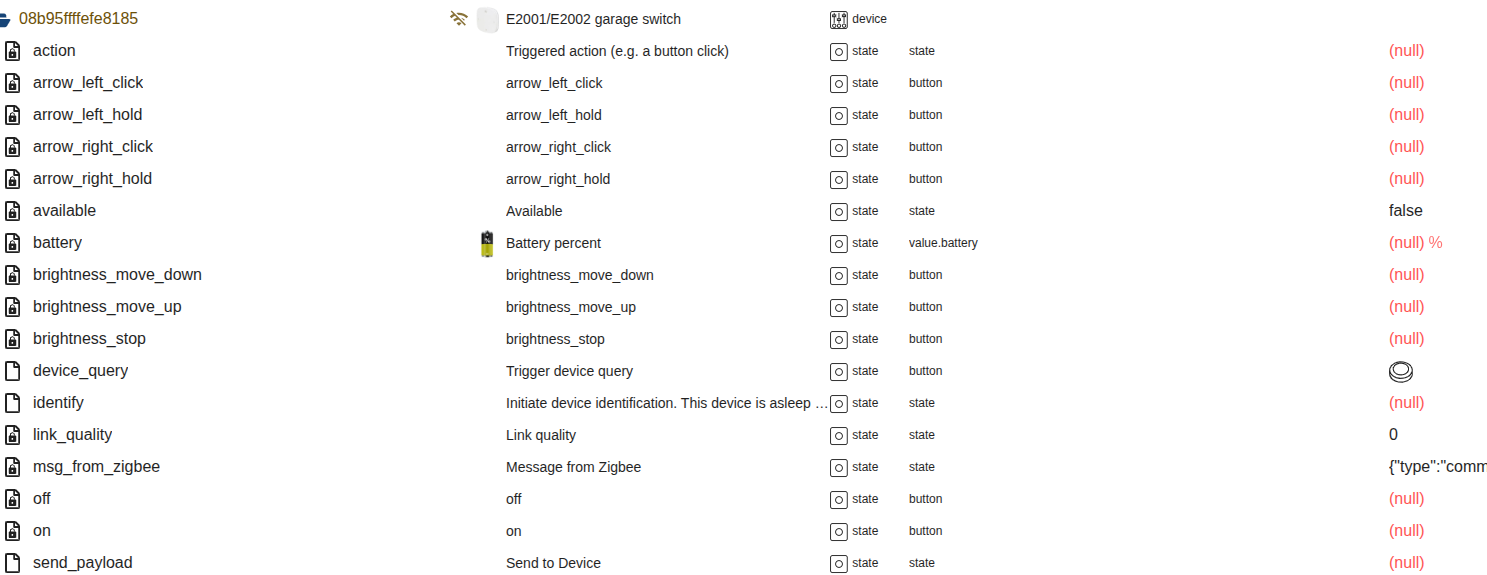The width and height of the screenshot is (1487, 575).
Task: Click the null value of send_payload
Action: pyautogui.click(x=1406, y=563)
